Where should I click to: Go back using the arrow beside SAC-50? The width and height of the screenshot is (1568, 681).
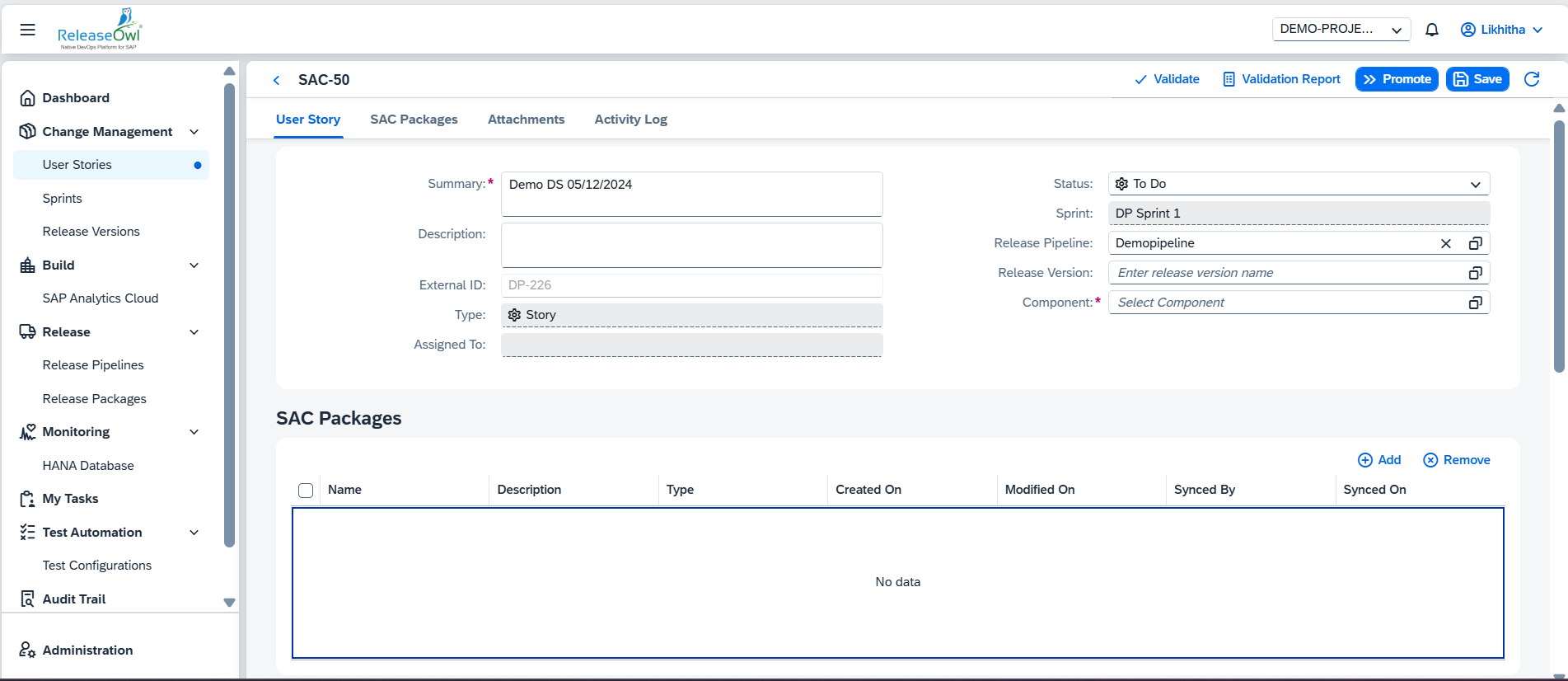point(277,80)
